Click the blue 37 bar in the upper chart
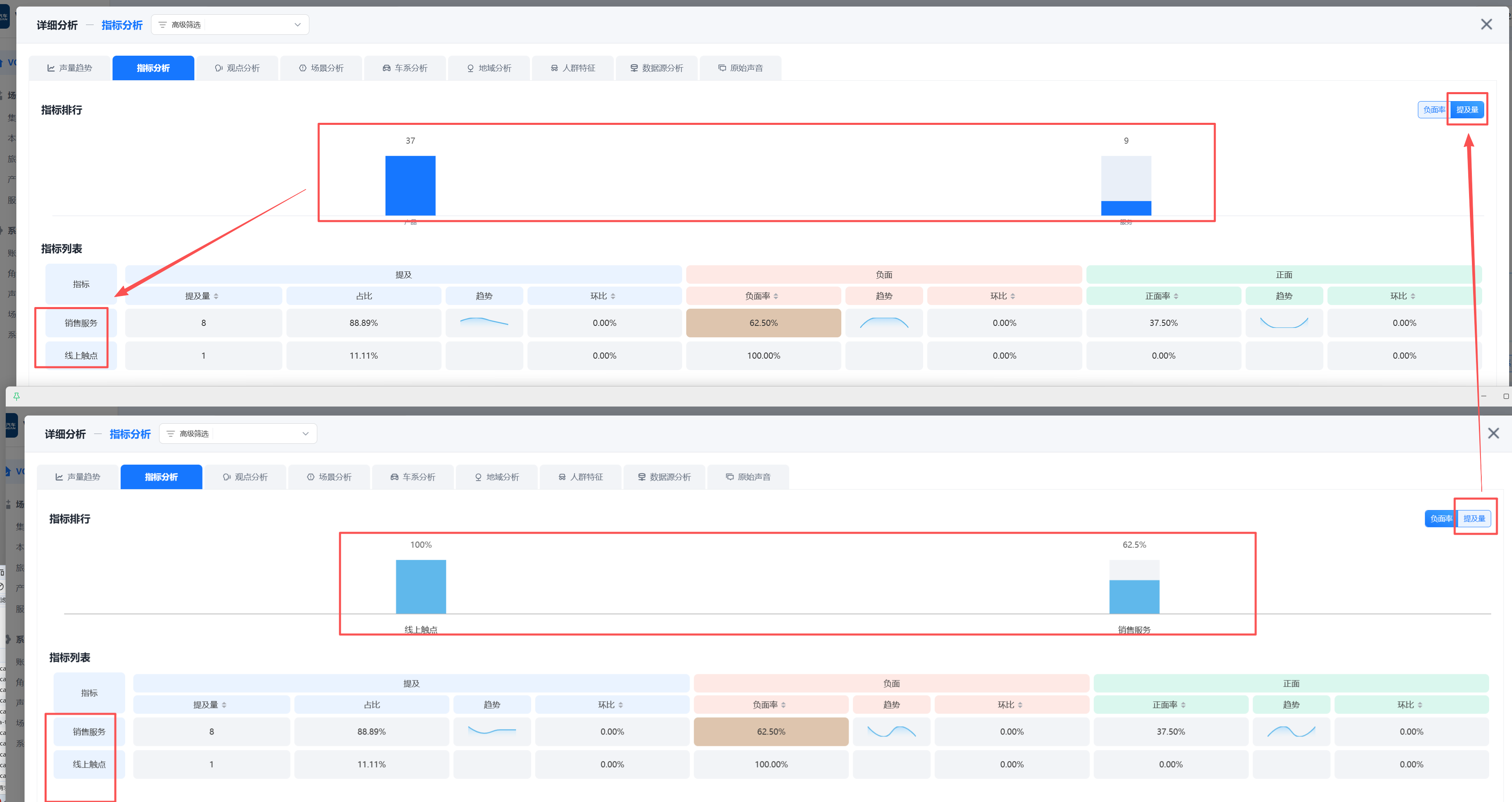The width and height of the screenshot is (1512, 802). point(410,185)
